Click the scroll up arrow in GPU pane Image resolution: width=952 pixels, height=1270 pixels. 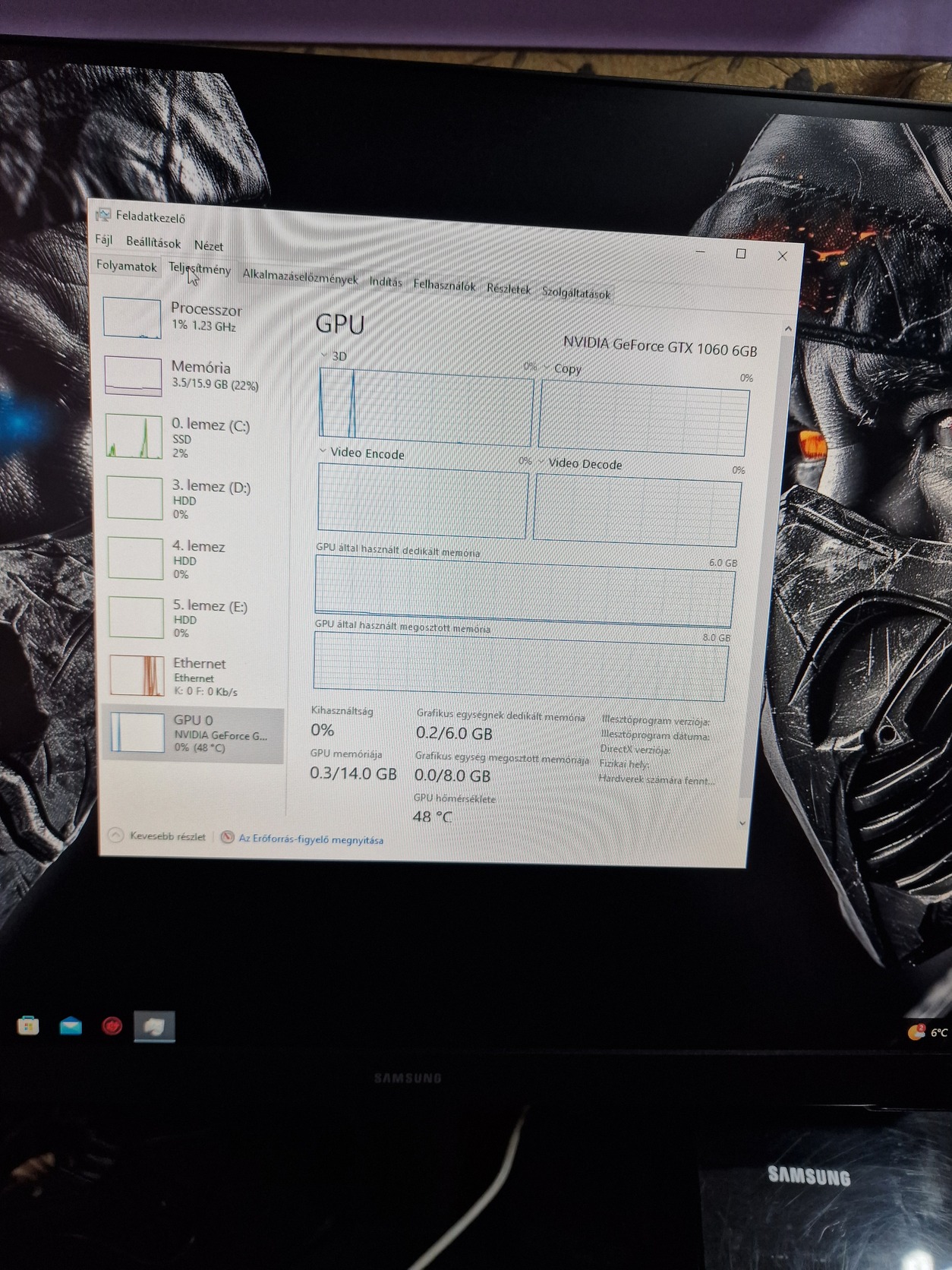point(788,329)
